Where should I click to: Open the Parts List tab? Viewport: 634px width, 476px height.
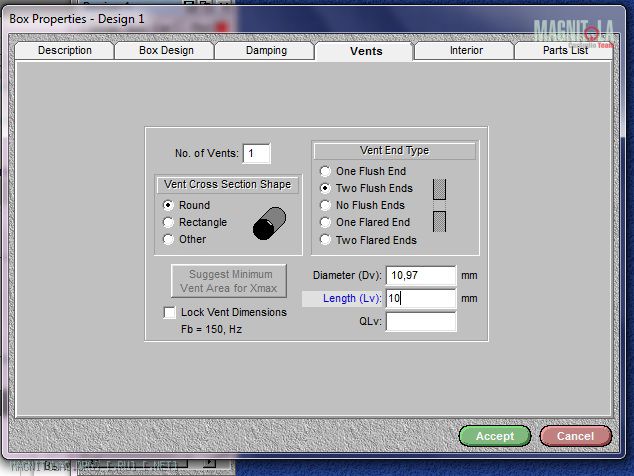click(565, 50)
